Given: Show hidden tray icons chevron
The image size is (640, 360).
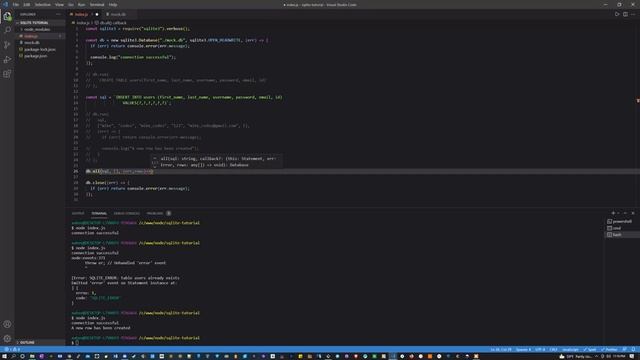Looking at the screenshot, I should (596, 356).
